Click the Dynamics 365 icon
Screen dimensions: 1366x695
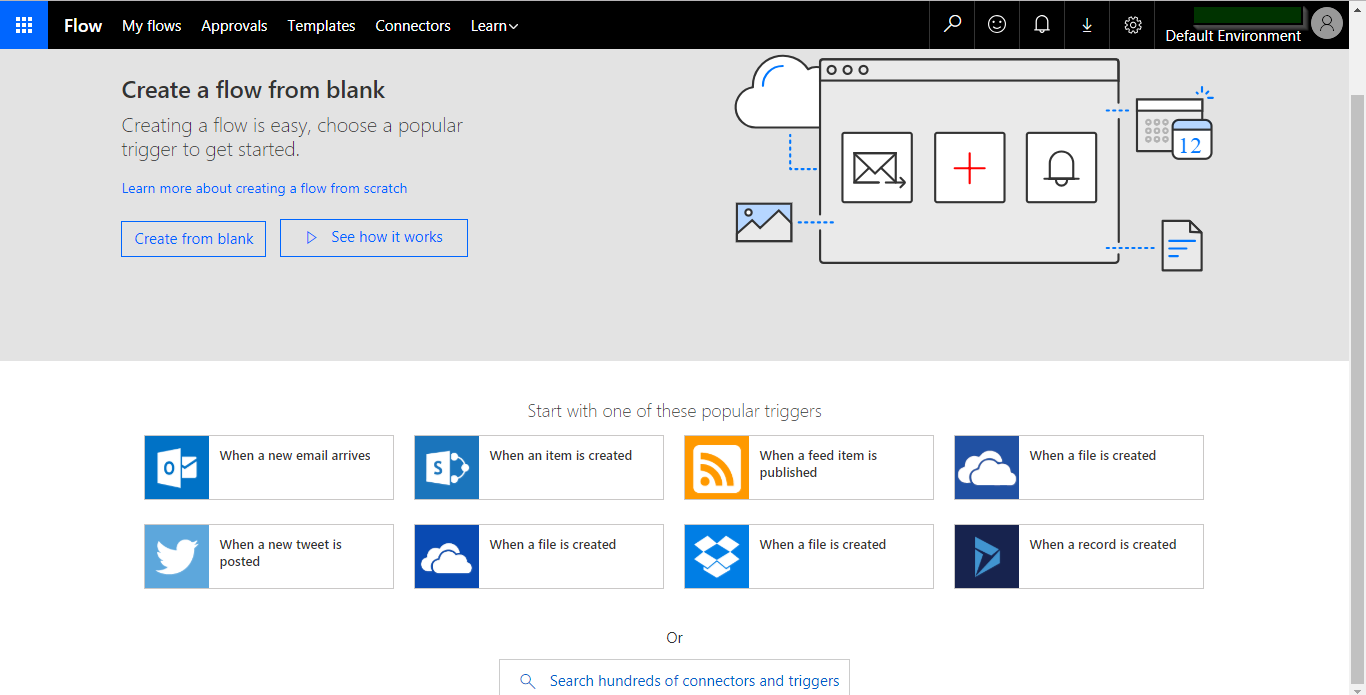[x=987, y=556]
